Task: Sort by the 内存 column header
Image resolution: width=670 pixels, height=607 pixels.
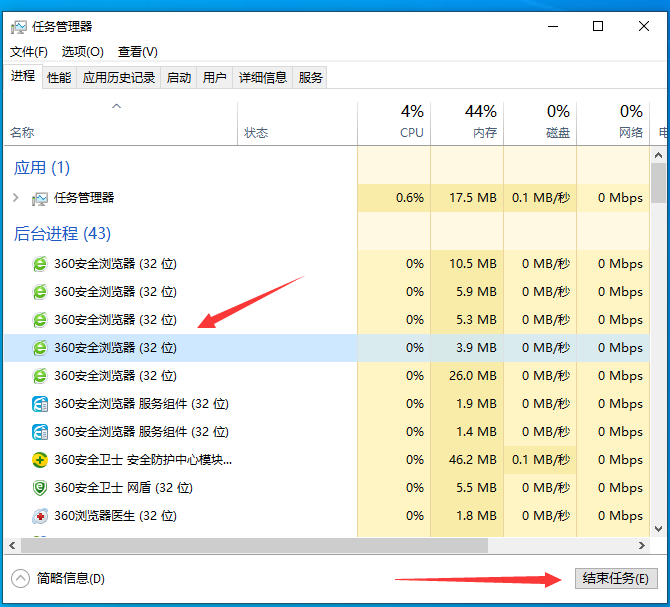Action: click(x=467, y=123)
